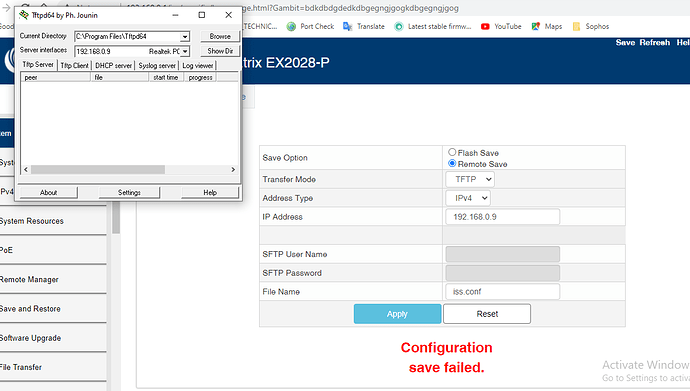Open Save and Restore menu item
This screenshot has height=391, width=690.
pos(53,308)
